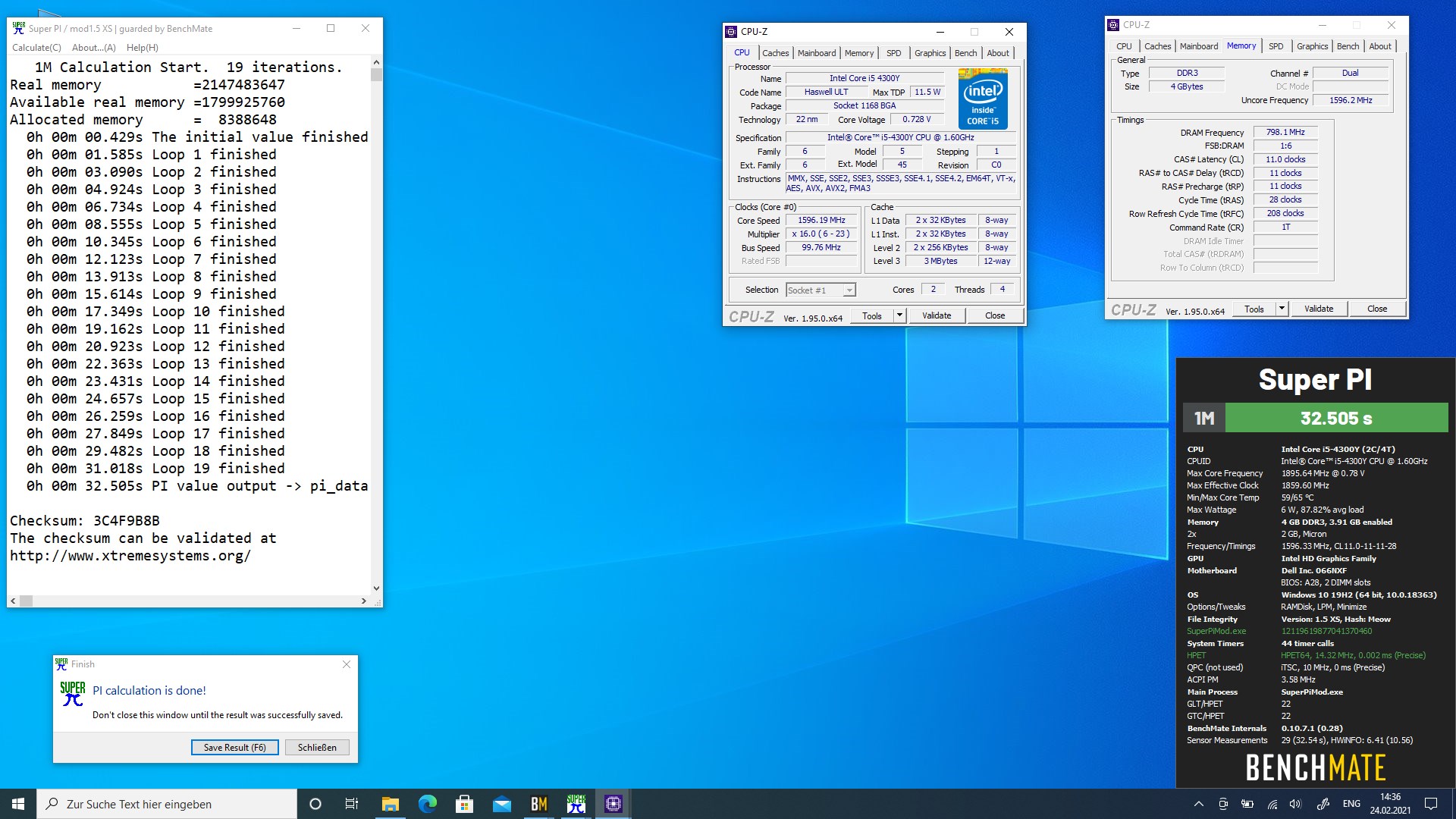Open the volume control in tray
1456x819 pixels.
(1295, 804)
